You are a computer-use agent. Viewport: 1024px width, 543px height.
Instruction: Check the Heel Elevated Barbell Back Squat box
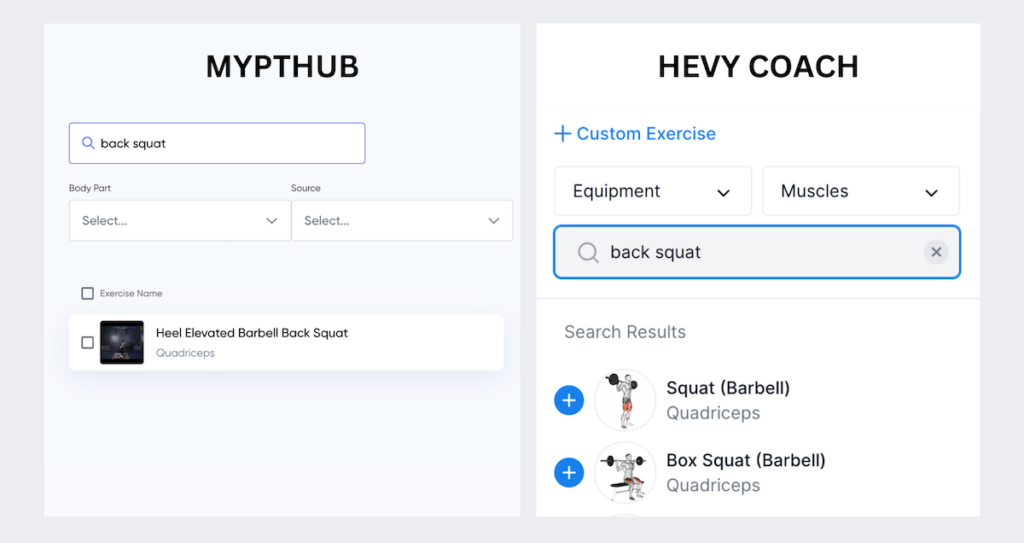coord(88,342)
